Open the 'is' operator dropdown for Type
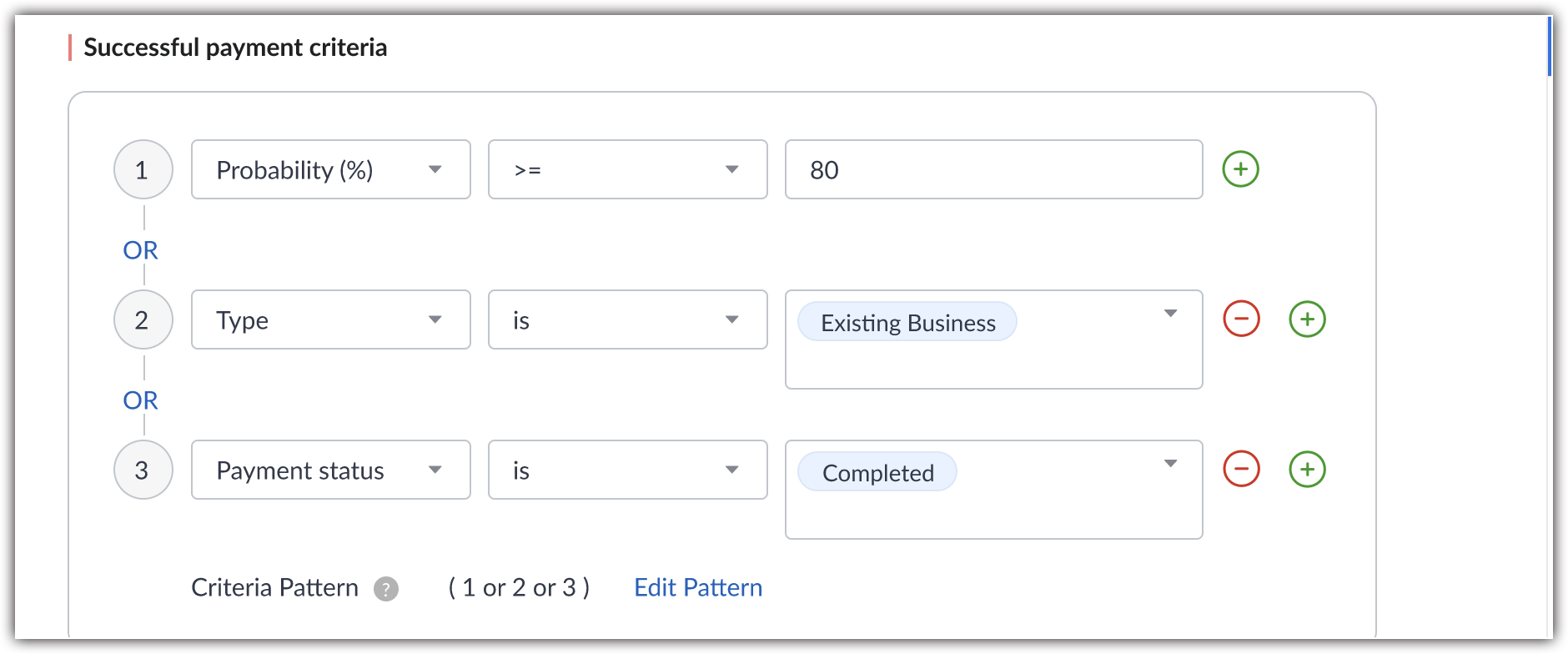 tap(627, 319)
